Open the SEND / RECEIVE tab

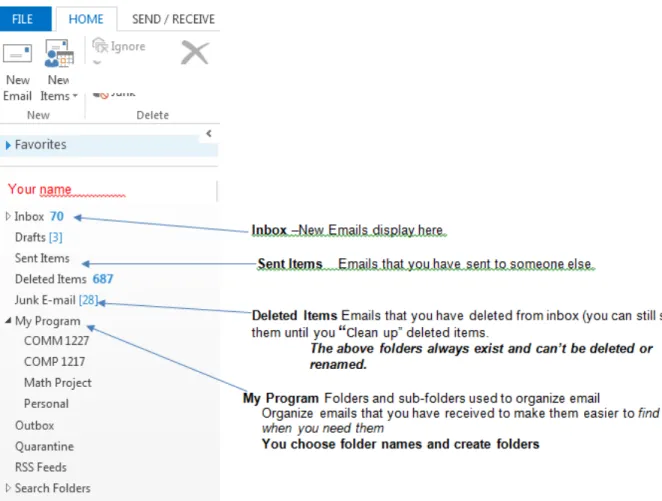[x=173, y=19]
